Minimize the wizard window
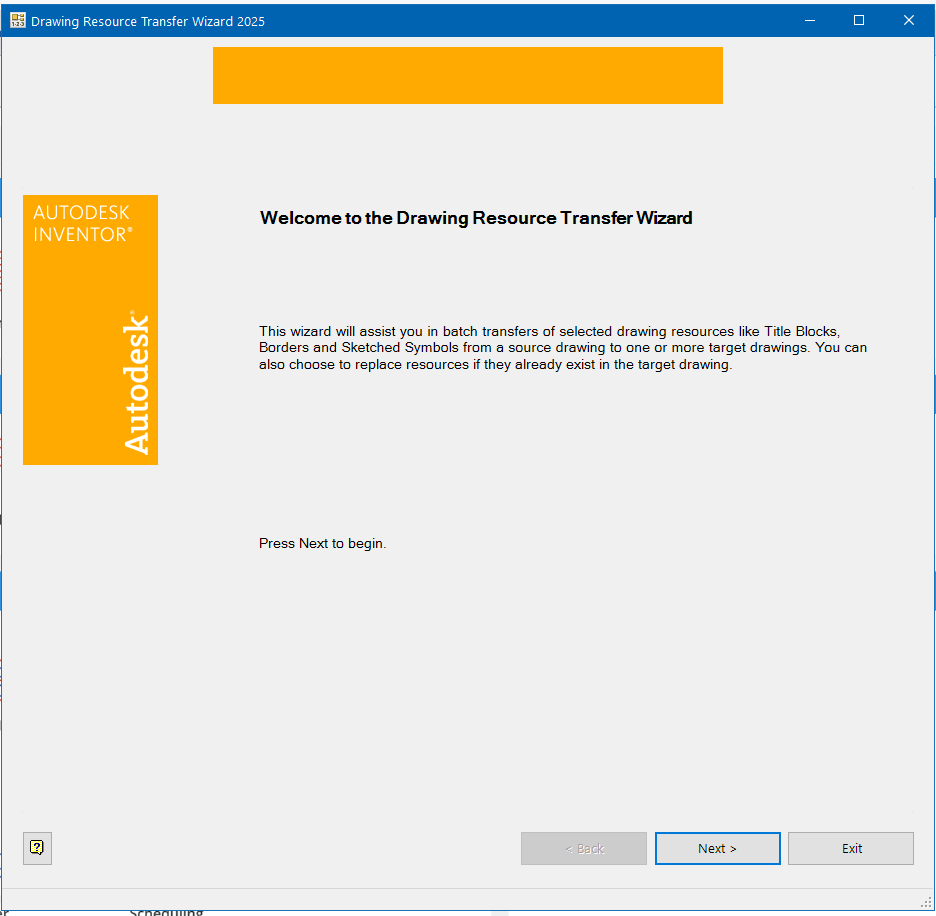Viewport: 936px width, 916px height. 809,19
